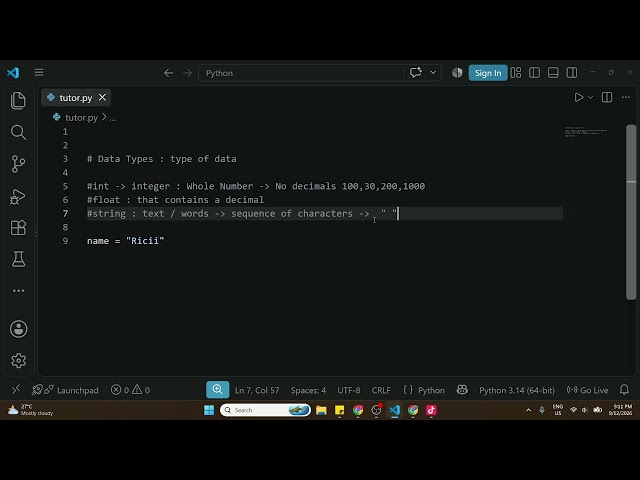This screenshot has width=640, height=480.
Task: Toggle the bottom panel
Action: [553, 73]
